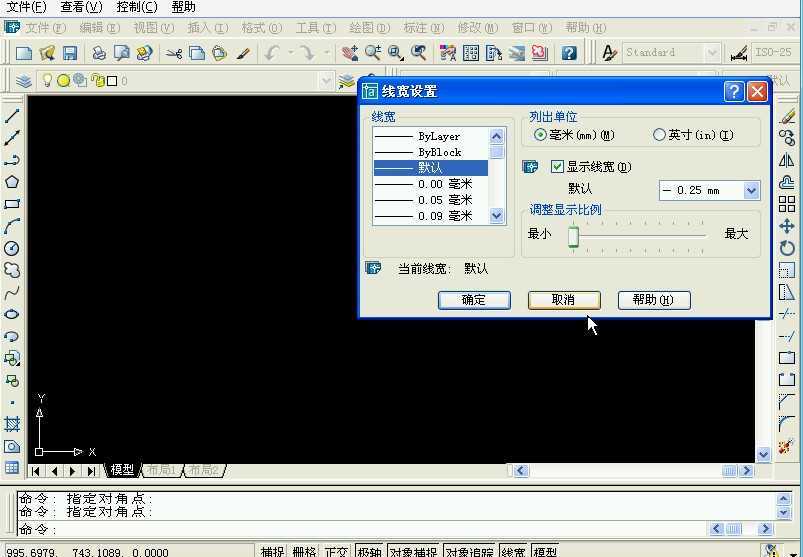Toggle 正交 ortho mode in status bar
The image size is (803, 557).
(336, 552)
